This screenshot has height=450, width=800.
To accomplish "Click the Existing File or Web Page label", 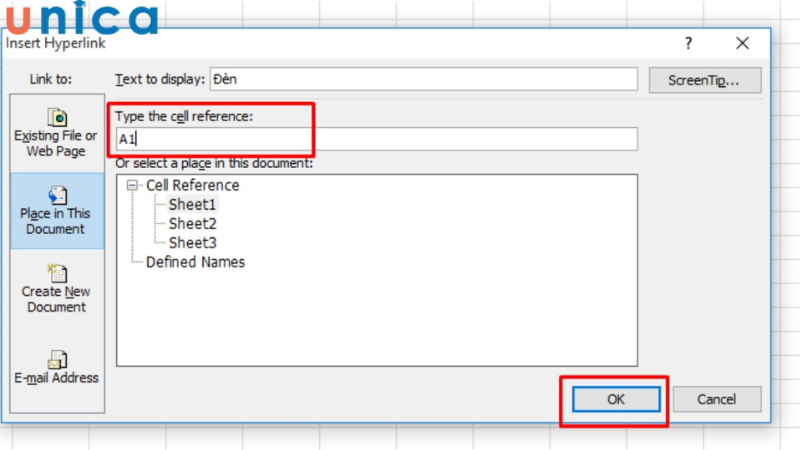I will [x=56, y=143].
